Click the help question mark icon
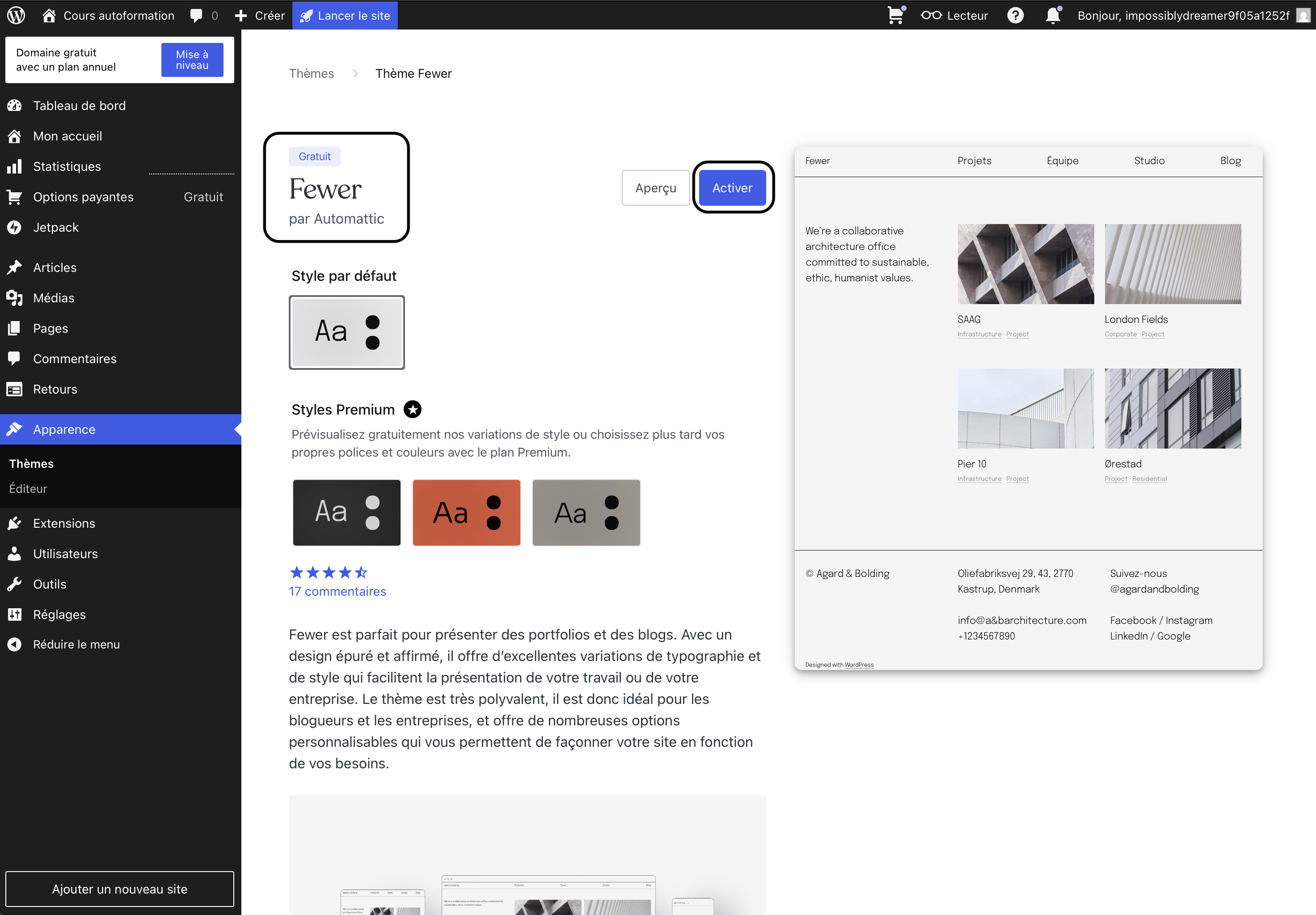Image resolution: width=1316 pixels, height=915 pixels. tap(1015, 15)
